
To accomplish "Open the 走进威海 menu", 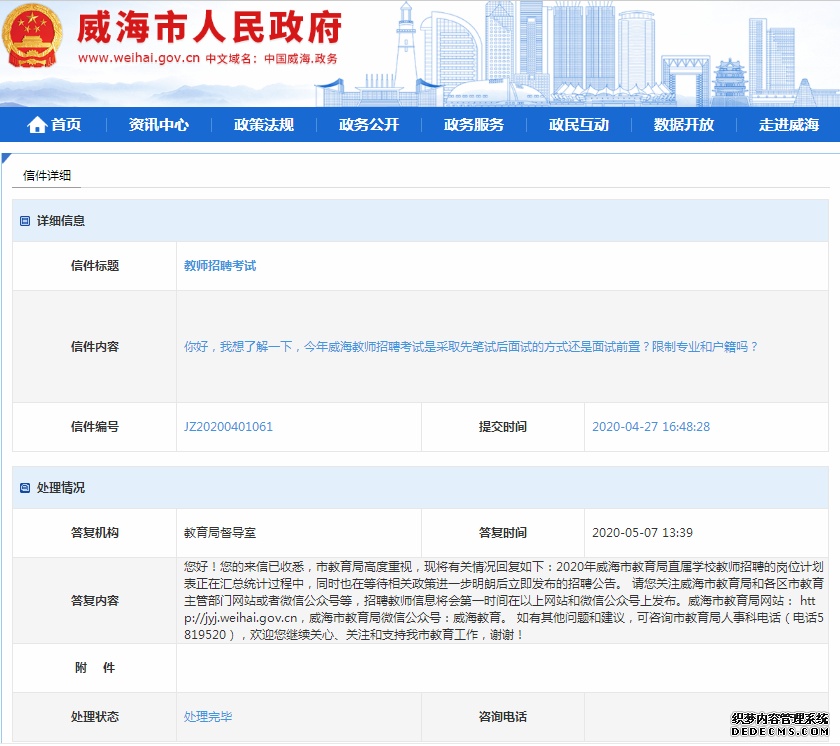I will (789, 125).
